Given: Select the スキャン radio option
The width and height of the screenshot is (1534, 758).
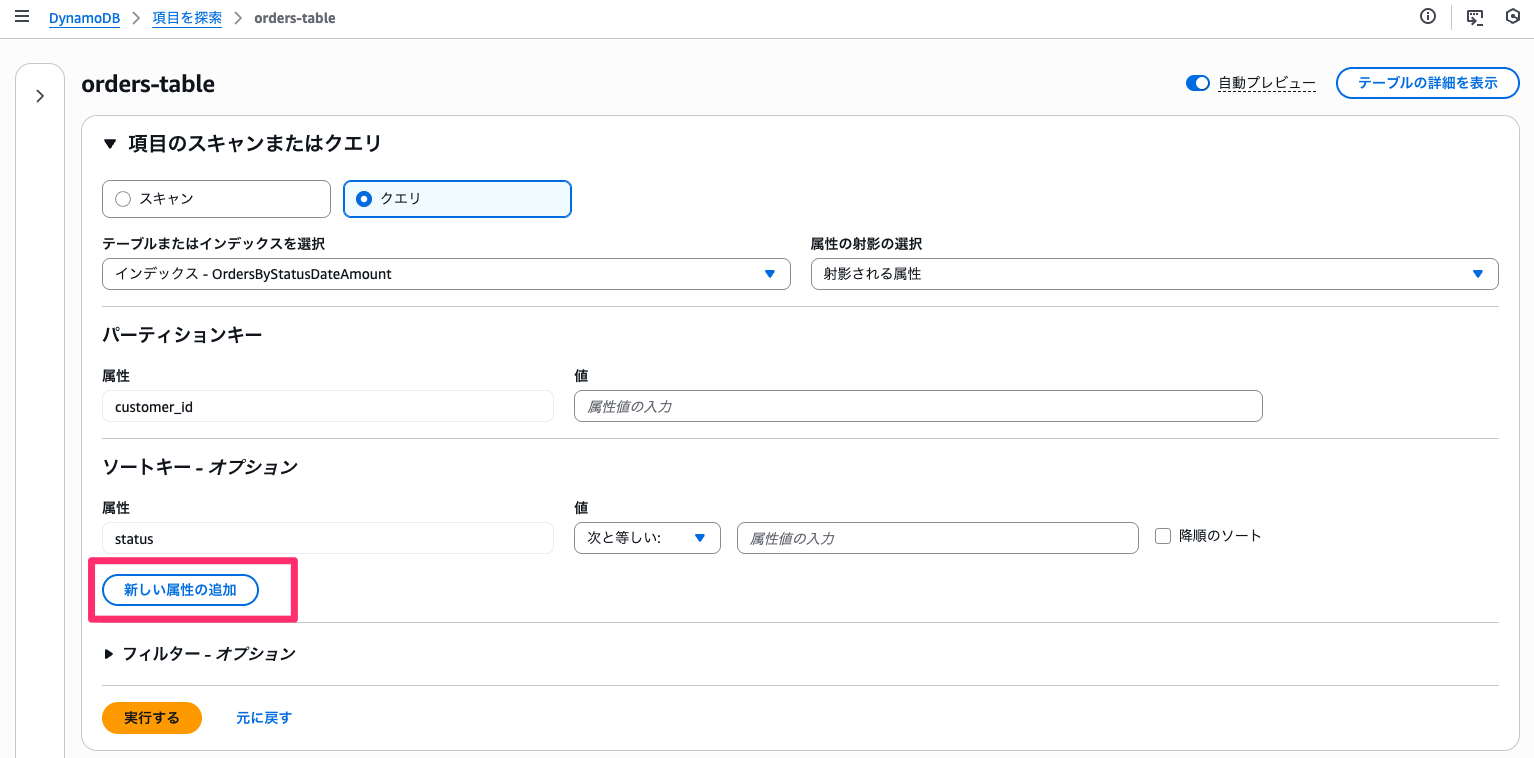Looking at the screenshot, I should (123, 199).
